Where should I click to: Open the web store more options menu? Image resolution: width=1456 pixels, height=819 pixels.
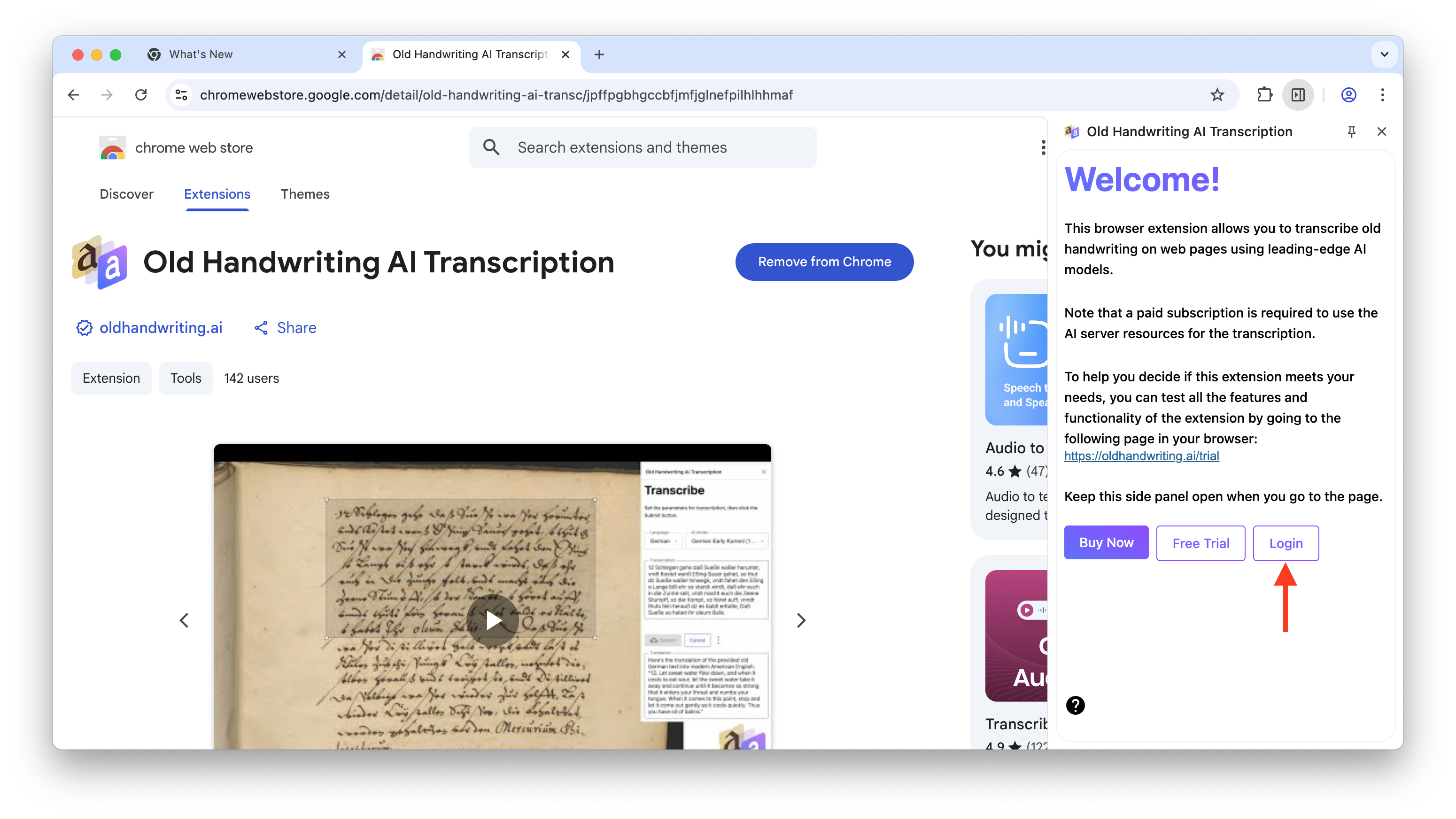tap(1043, 147)
